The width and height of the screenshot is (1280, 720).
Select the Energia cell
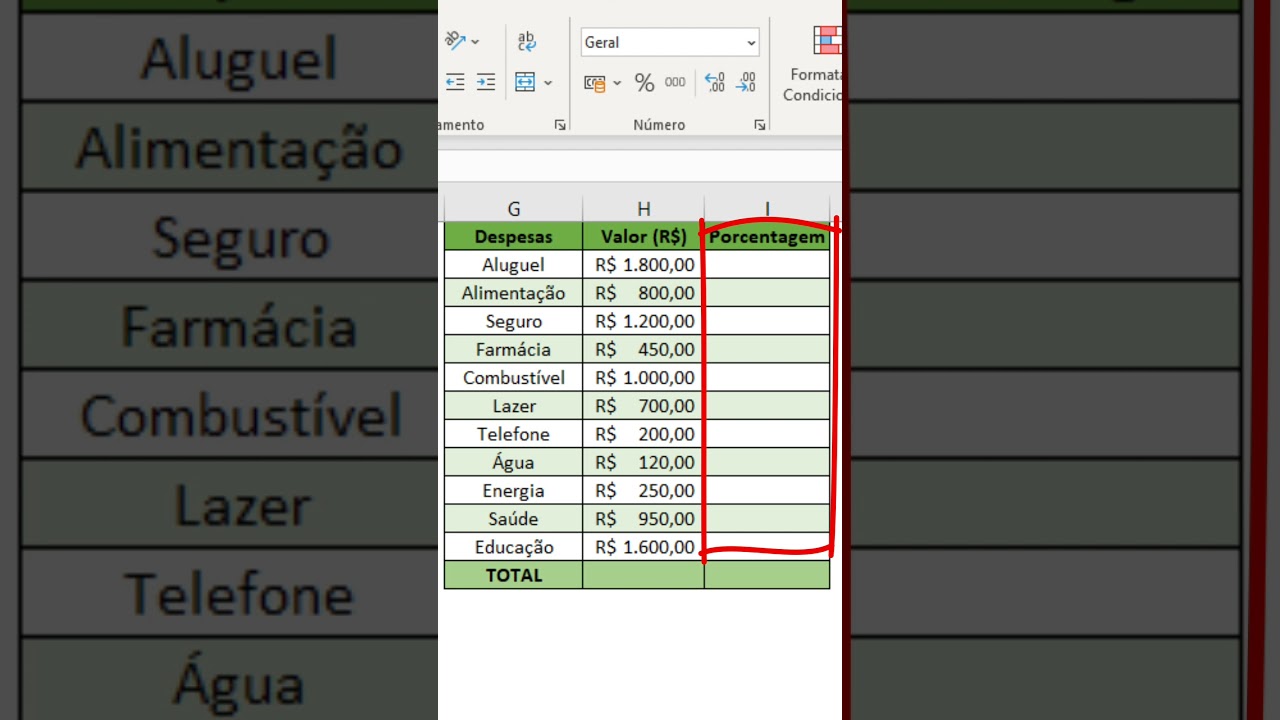pyautogui.click(x=513, y=490)
